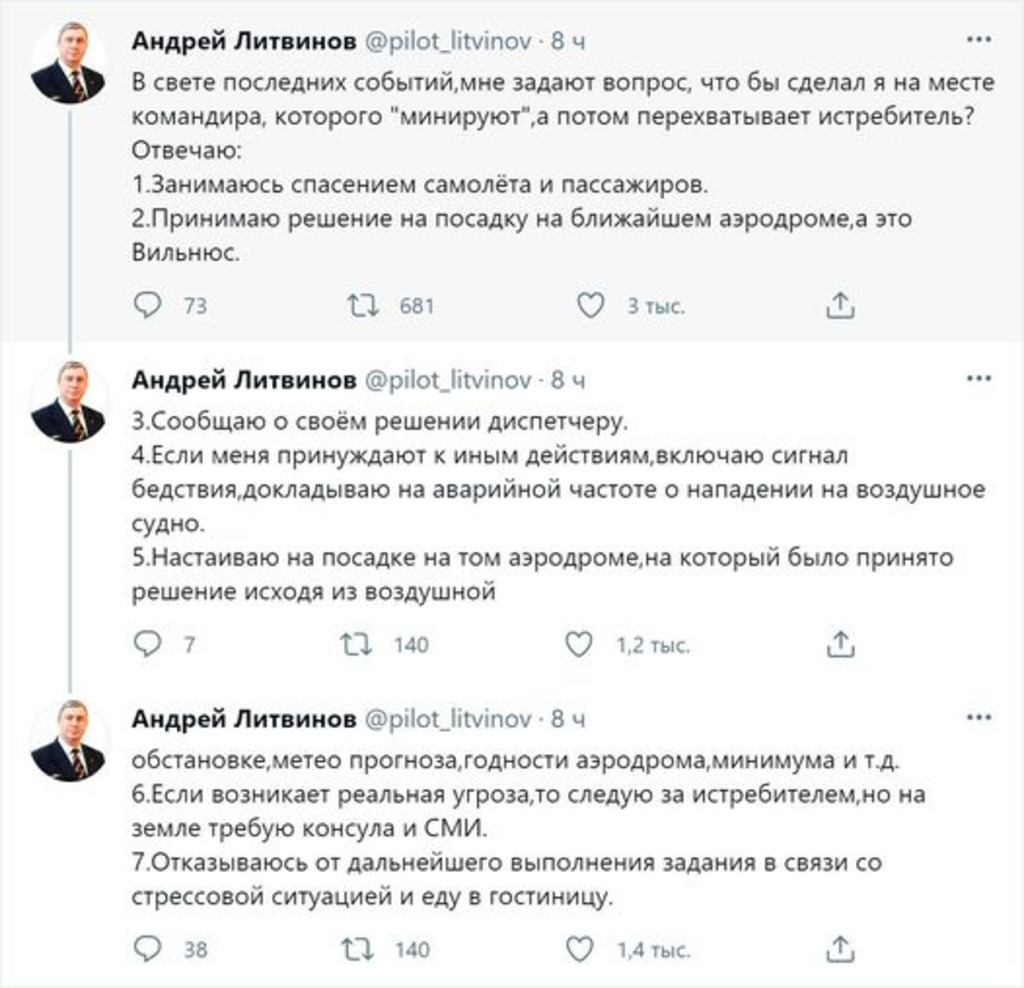
Task: Open more options menu for second tweet
Action: coord(979,379)
